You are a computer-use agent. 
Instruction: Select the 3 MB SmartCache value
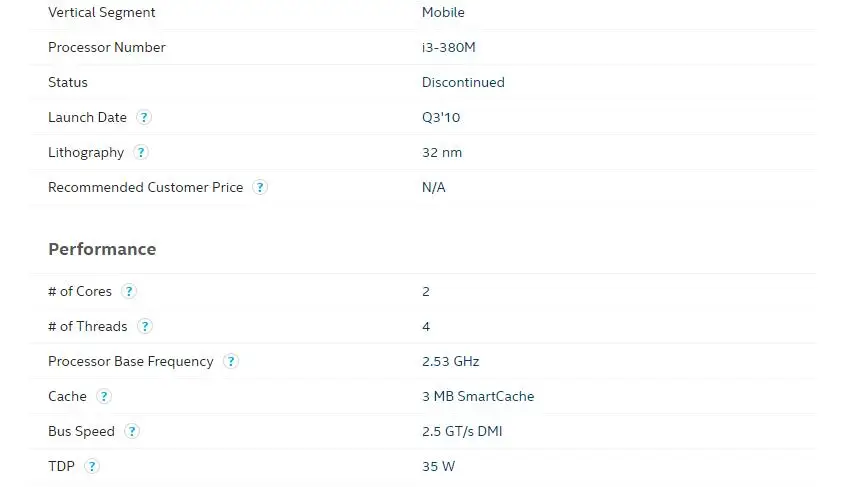[478, 396]
